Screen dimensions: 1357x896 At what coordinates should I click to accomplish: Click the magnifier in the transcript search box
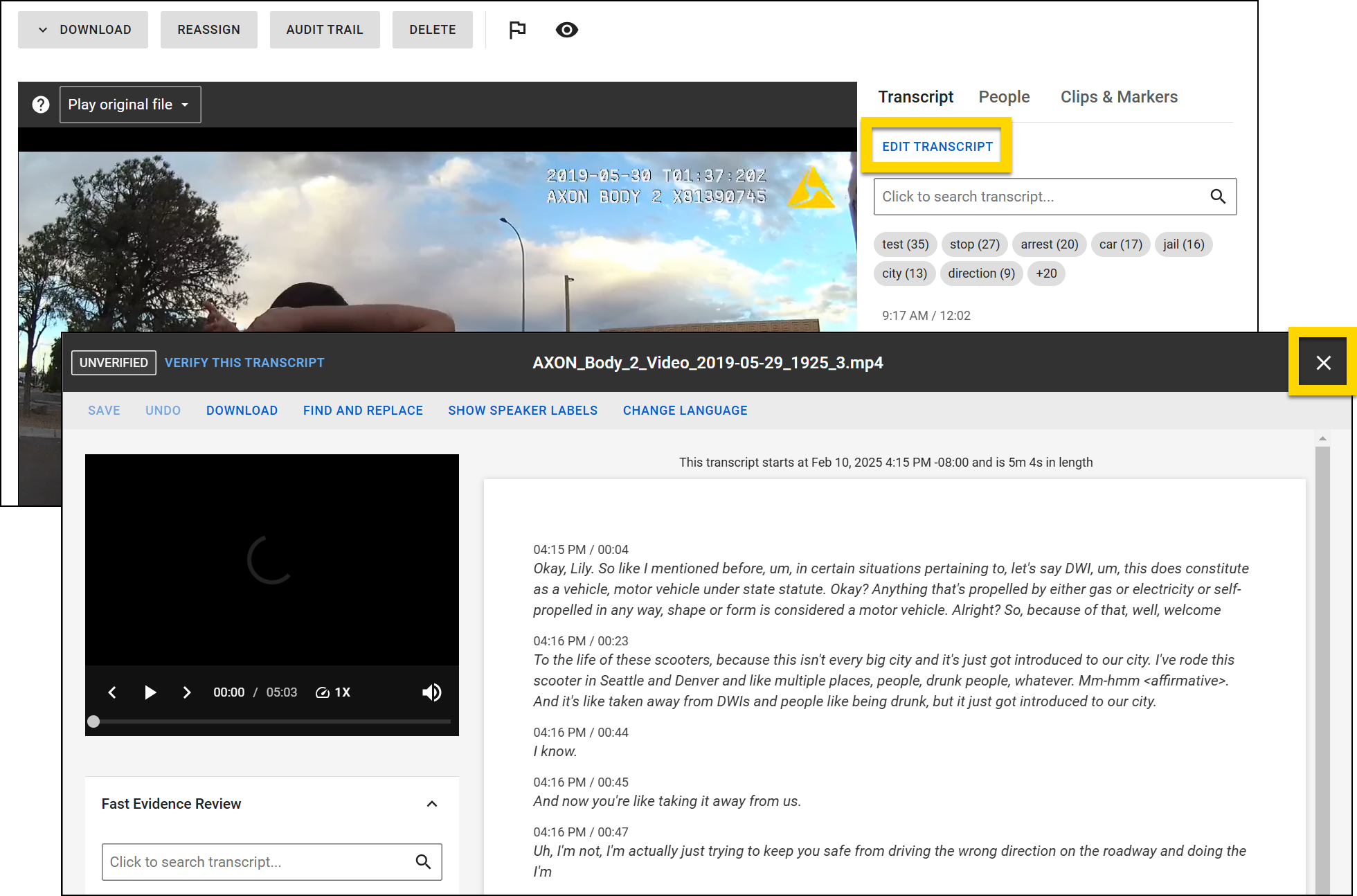1219,197
